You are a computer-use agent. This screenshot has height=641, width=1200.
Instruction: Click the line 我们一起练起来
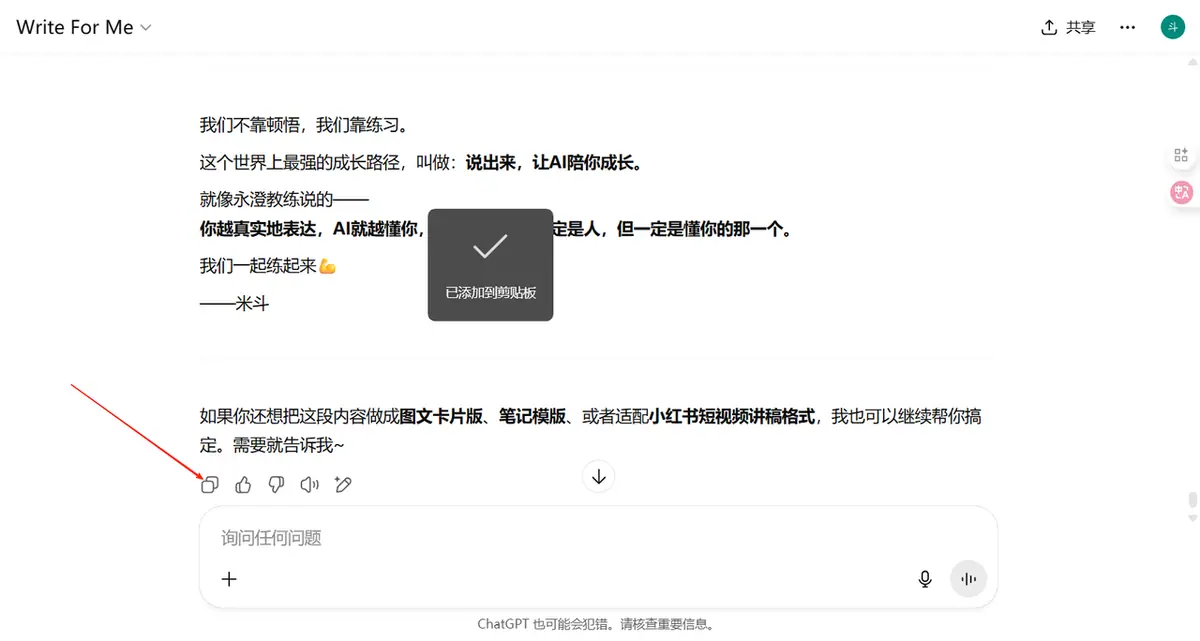(268, 265)
